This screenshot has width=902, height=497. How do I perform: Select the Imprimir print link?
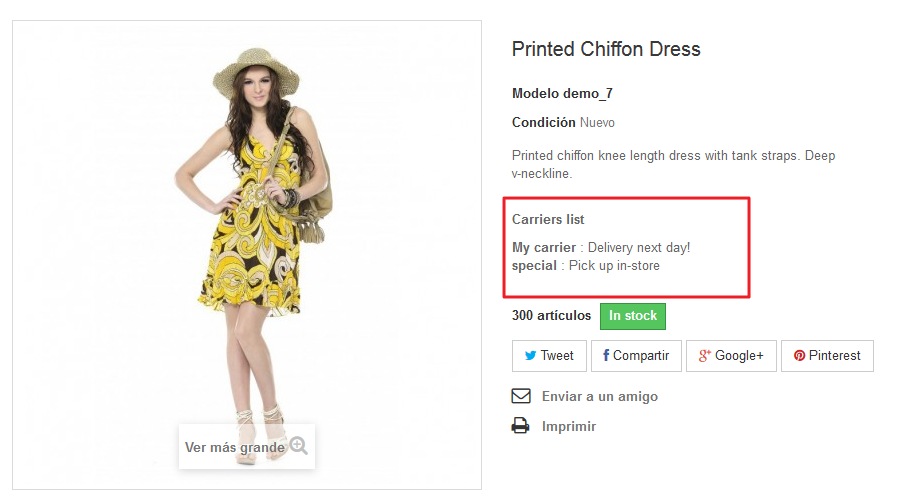point(569,426)
